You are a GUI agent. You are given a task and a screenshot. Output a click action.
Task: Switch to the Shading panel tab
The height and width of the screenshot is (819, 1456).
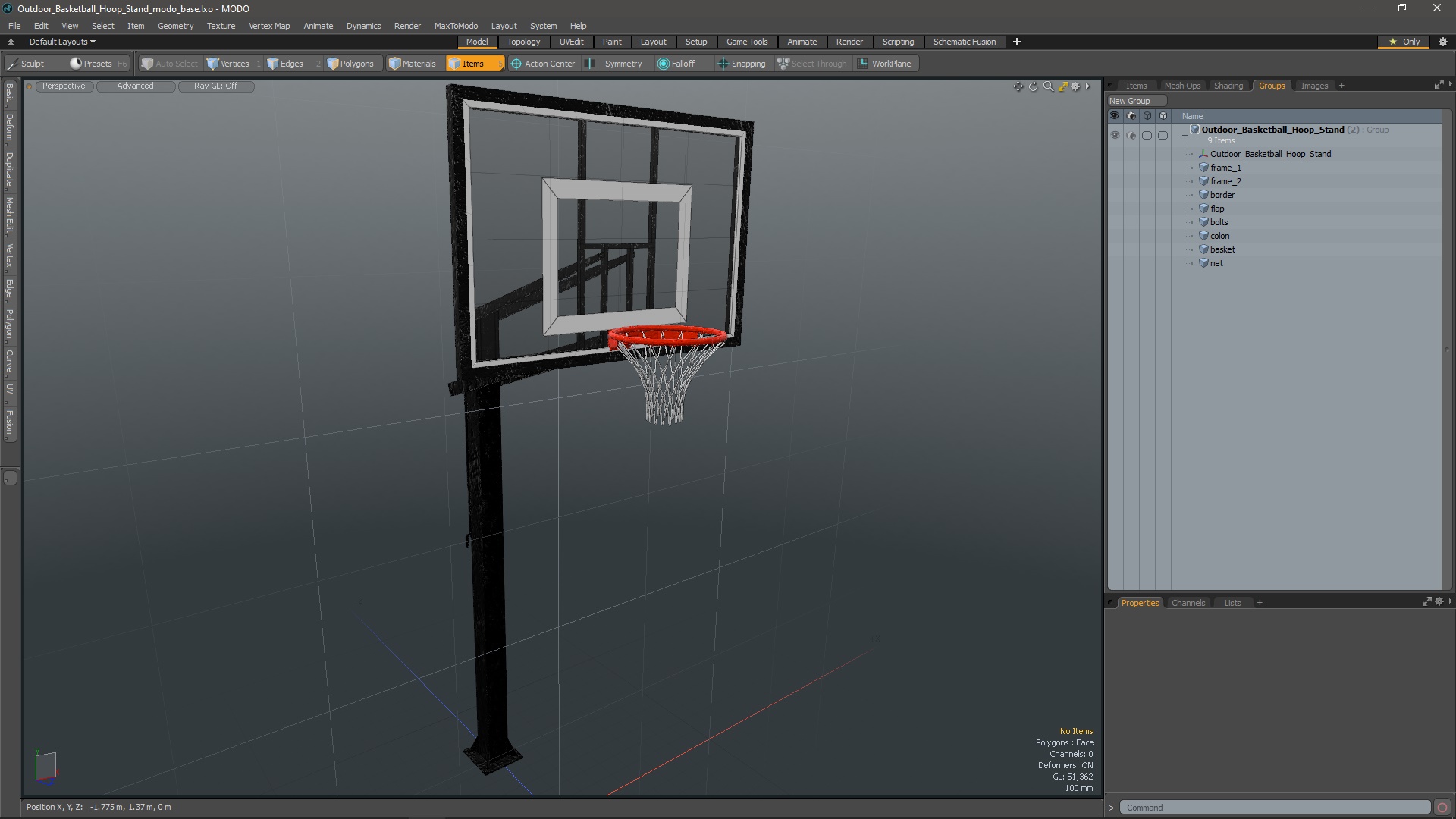1228,86
